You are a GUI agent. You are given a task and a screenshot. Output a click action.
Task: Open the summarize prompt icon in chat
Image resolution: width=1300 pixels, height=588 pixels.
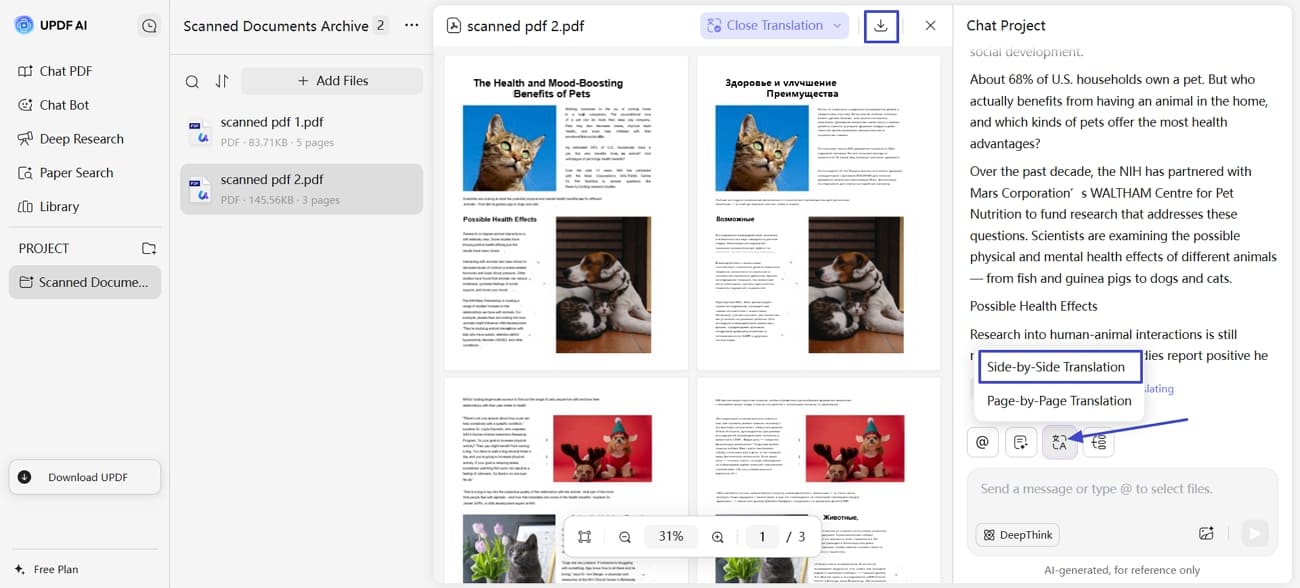tap(1020, 441)
